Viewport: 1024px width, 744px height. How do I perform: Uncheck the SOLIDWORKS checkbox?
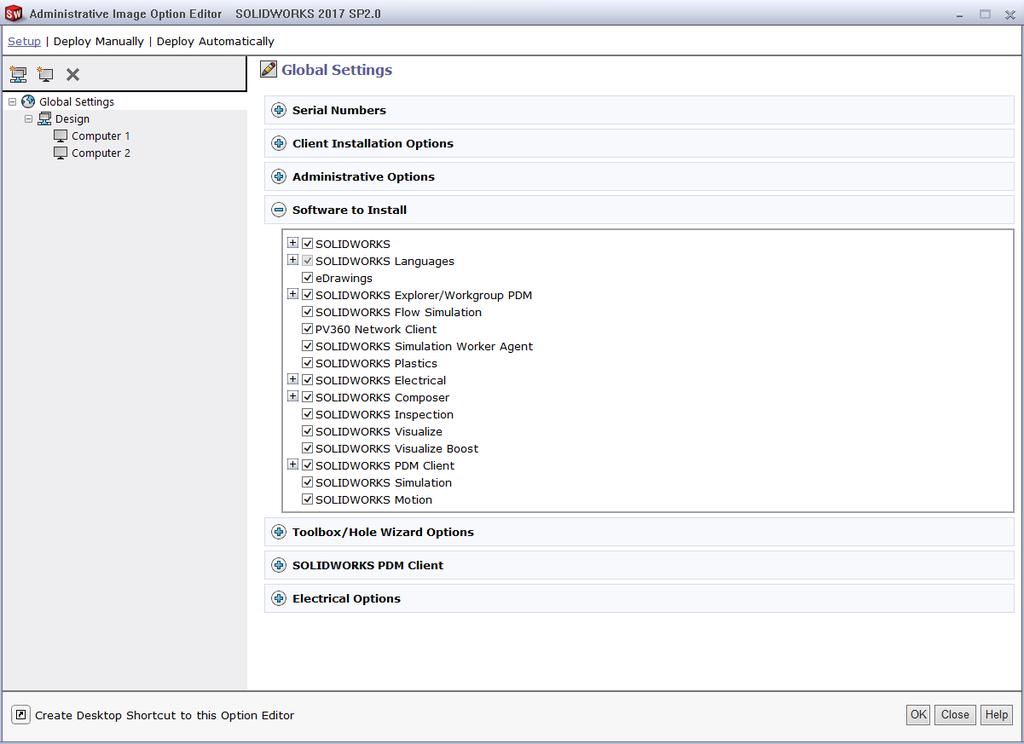pyautogui.click(x=308, y=243)
